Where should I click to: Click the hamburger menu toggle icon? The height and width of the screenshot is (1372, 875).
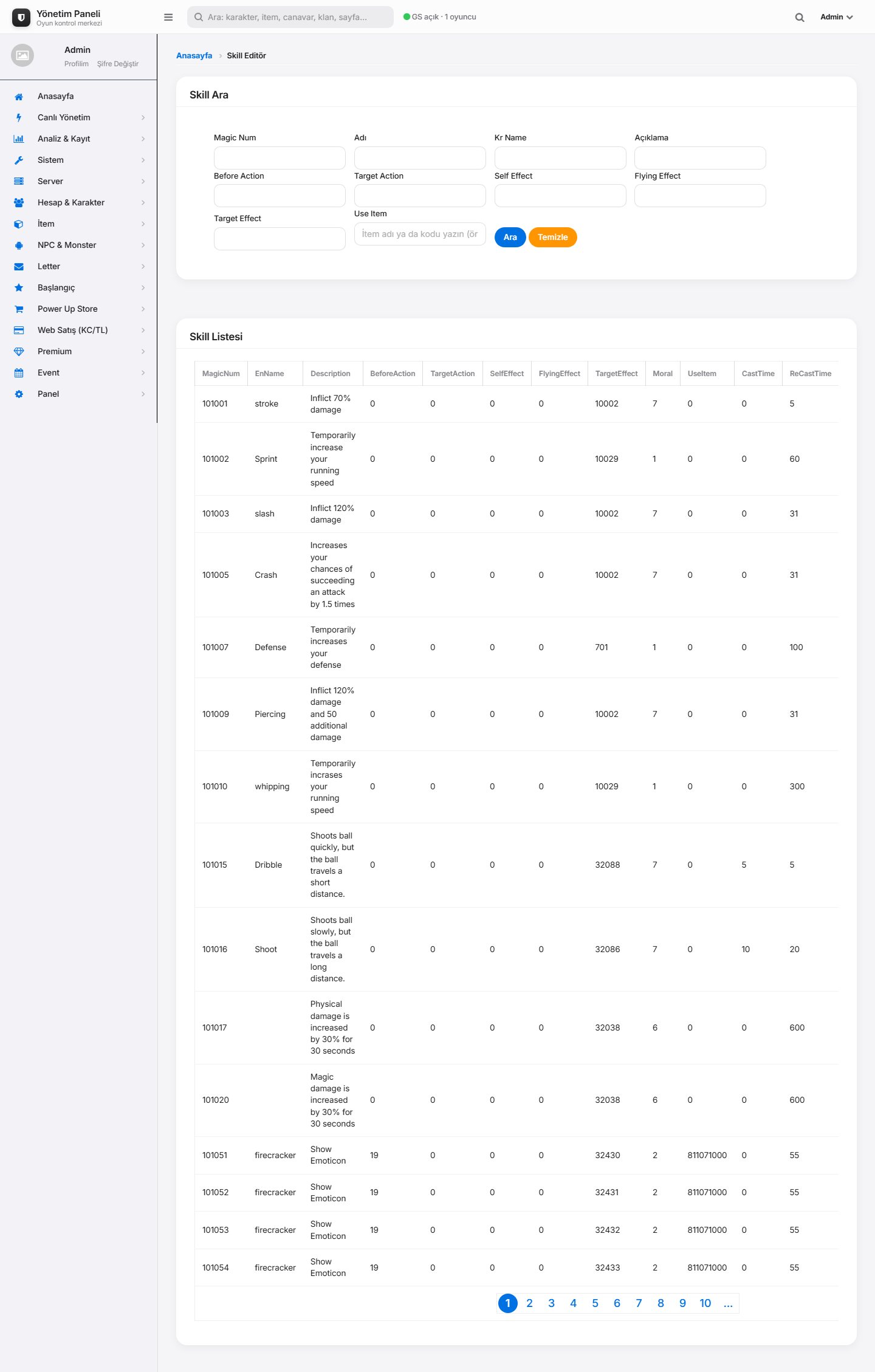pos(168,17)
